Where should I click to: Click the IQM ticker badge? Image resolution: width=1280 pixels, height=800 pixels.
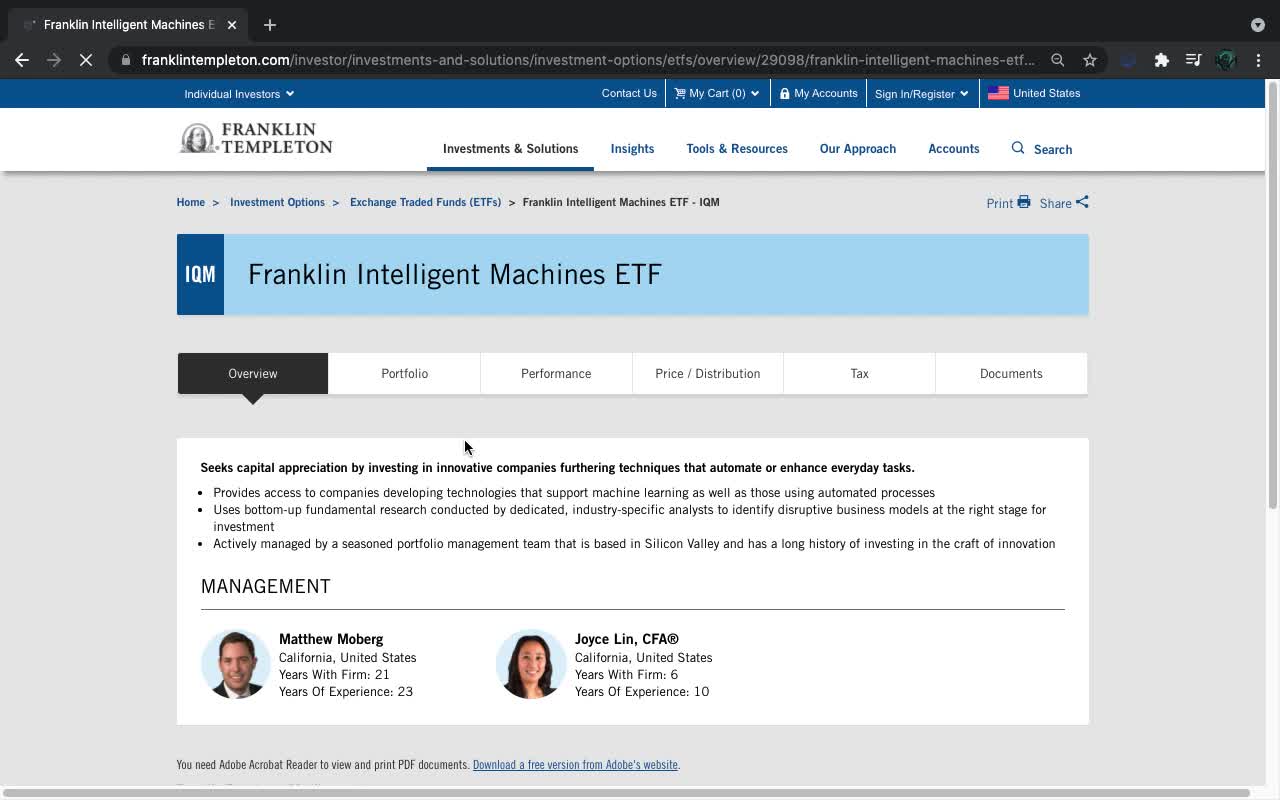tap(200, 274)
